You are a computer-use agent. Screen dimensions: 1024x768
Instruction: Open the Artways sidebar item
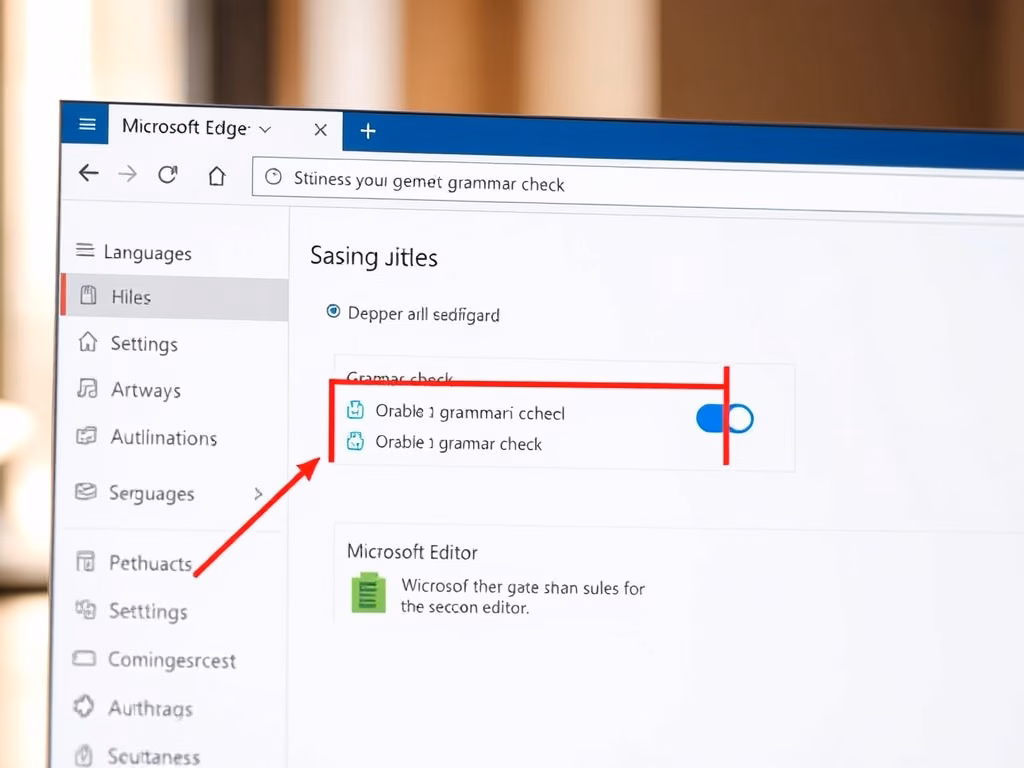point(146,390)
